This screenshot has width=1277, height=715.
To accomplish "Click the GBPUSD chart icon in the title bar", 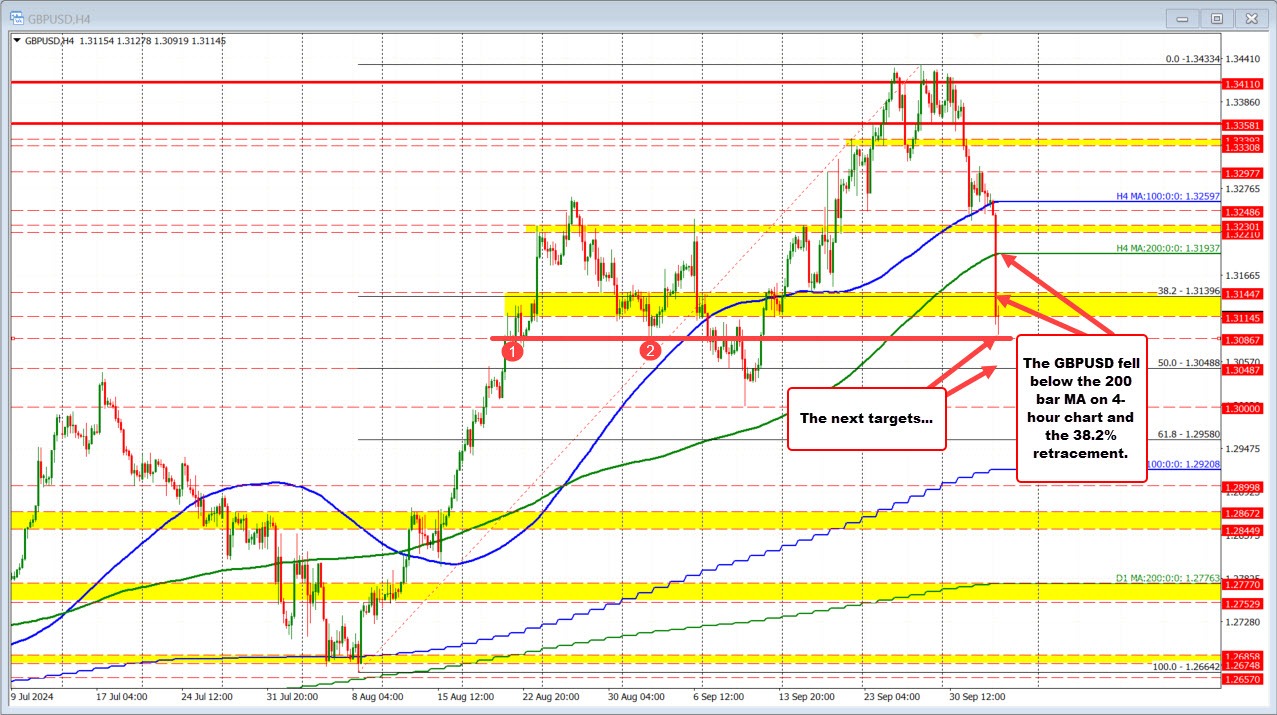I will pyautogui.click(x=16, y=18).
